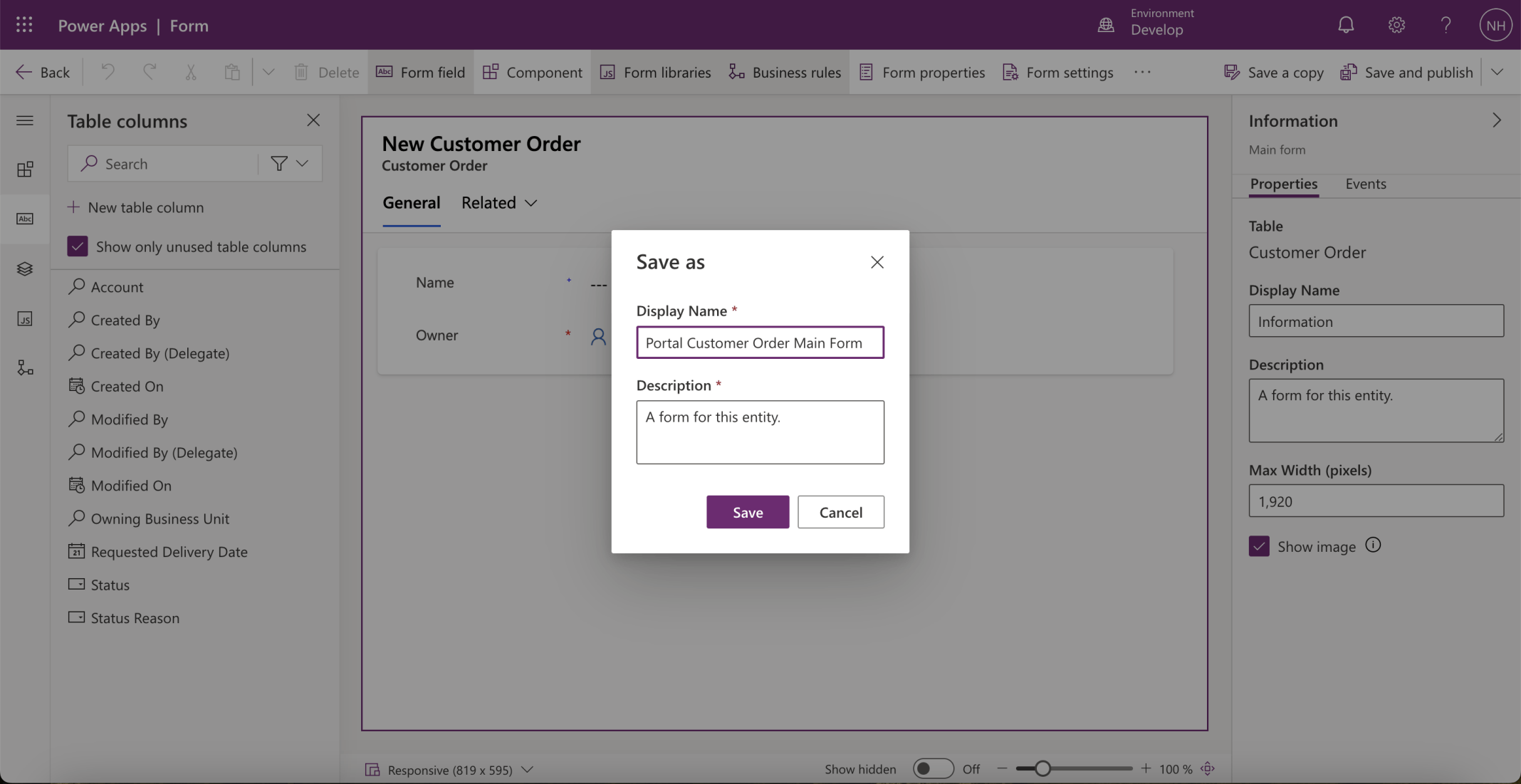Switch to the Events tab
Viewport: 1521px width, 784px height.
[1365, 184]
